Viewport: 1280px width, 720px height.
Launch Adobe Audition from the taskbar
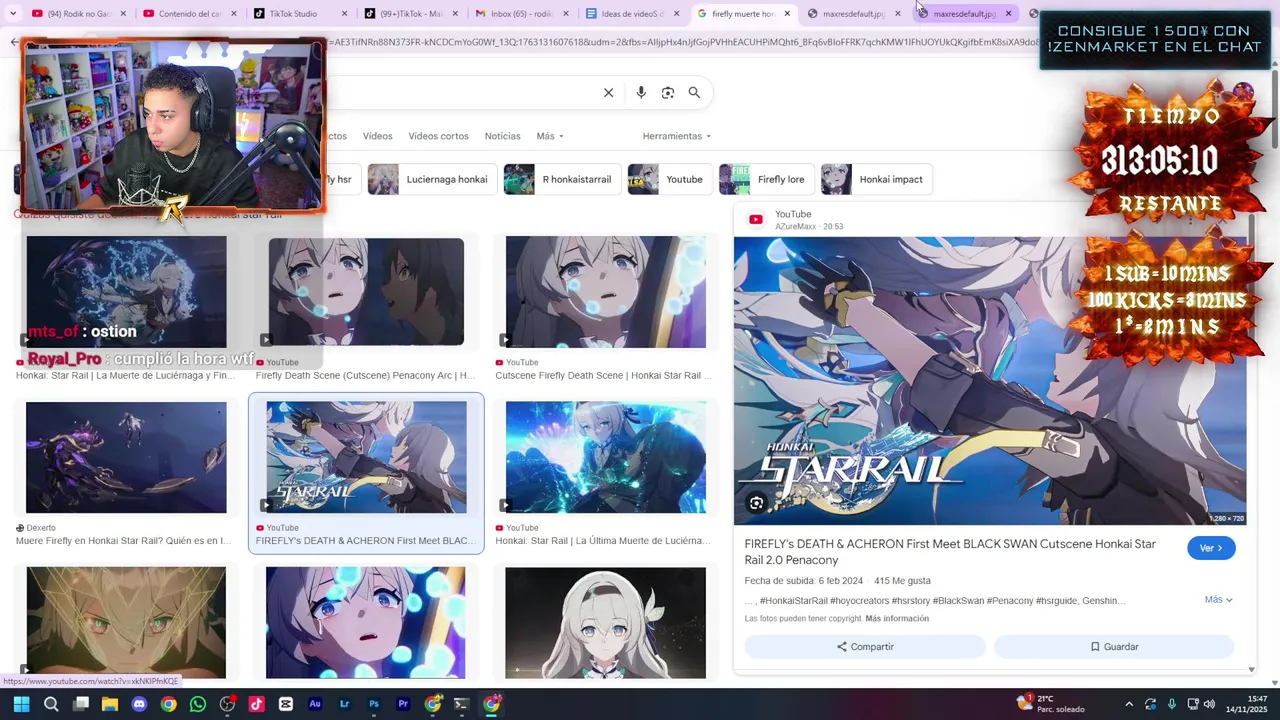point(315,704)
